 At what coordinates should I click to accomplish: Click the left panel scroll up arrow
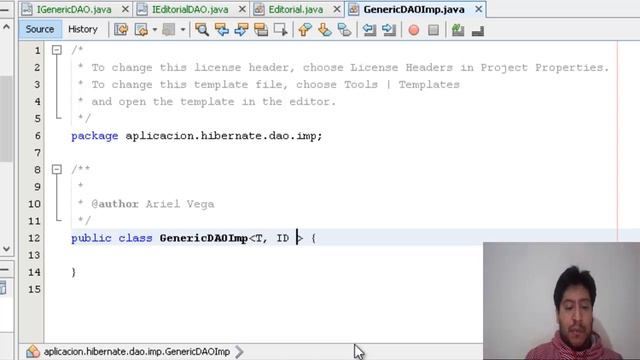(6, 27)
